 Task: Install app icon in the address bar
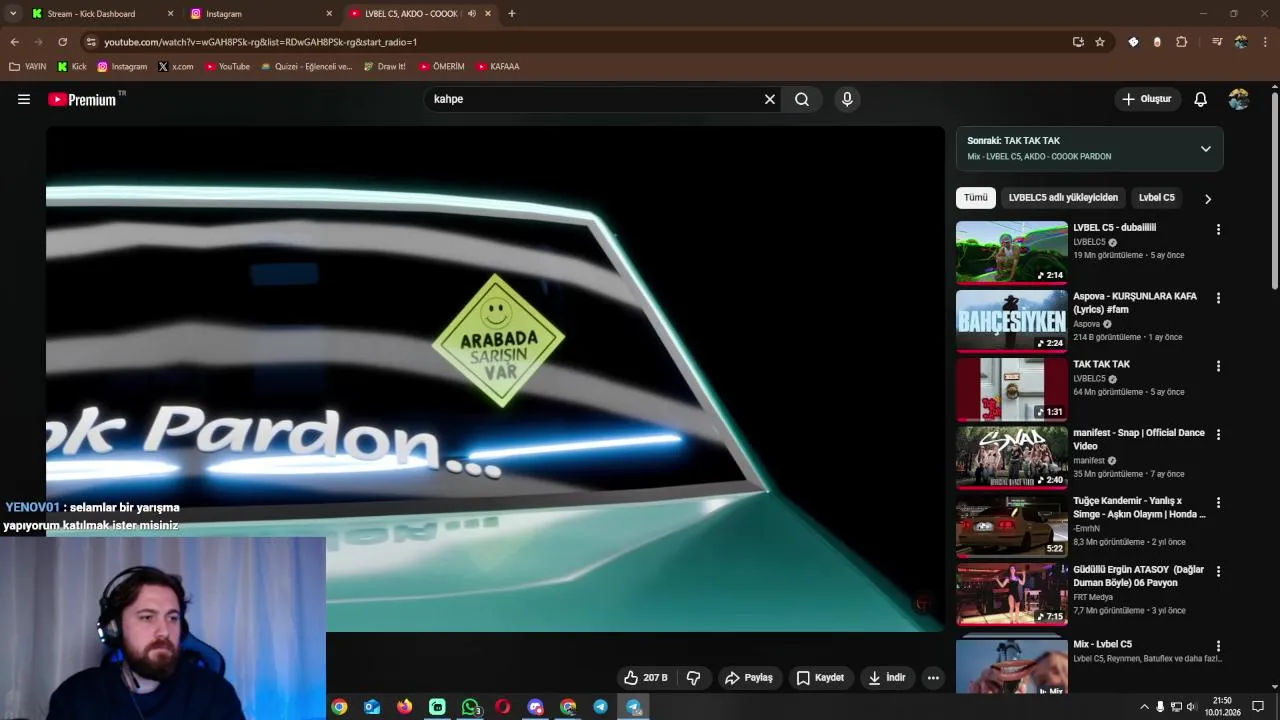click(x=1078, y=42)
